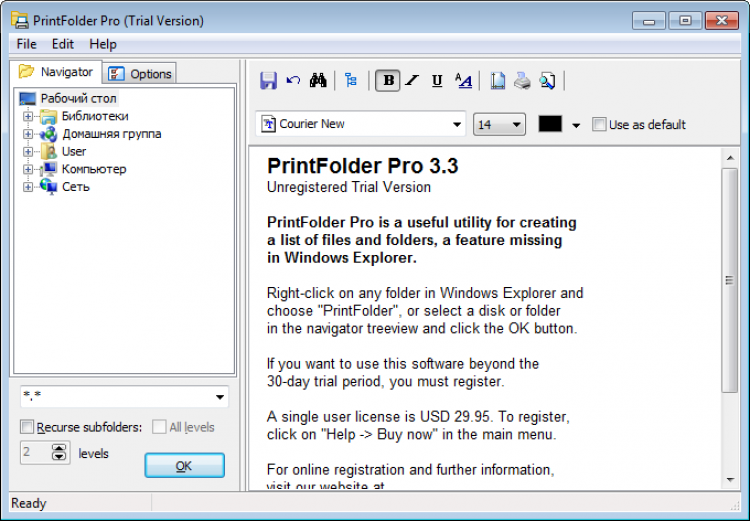Select Библиотеки in the tree
Image resolution: width=750 pixels, height=521 pixels.
[x=95, y=116]
